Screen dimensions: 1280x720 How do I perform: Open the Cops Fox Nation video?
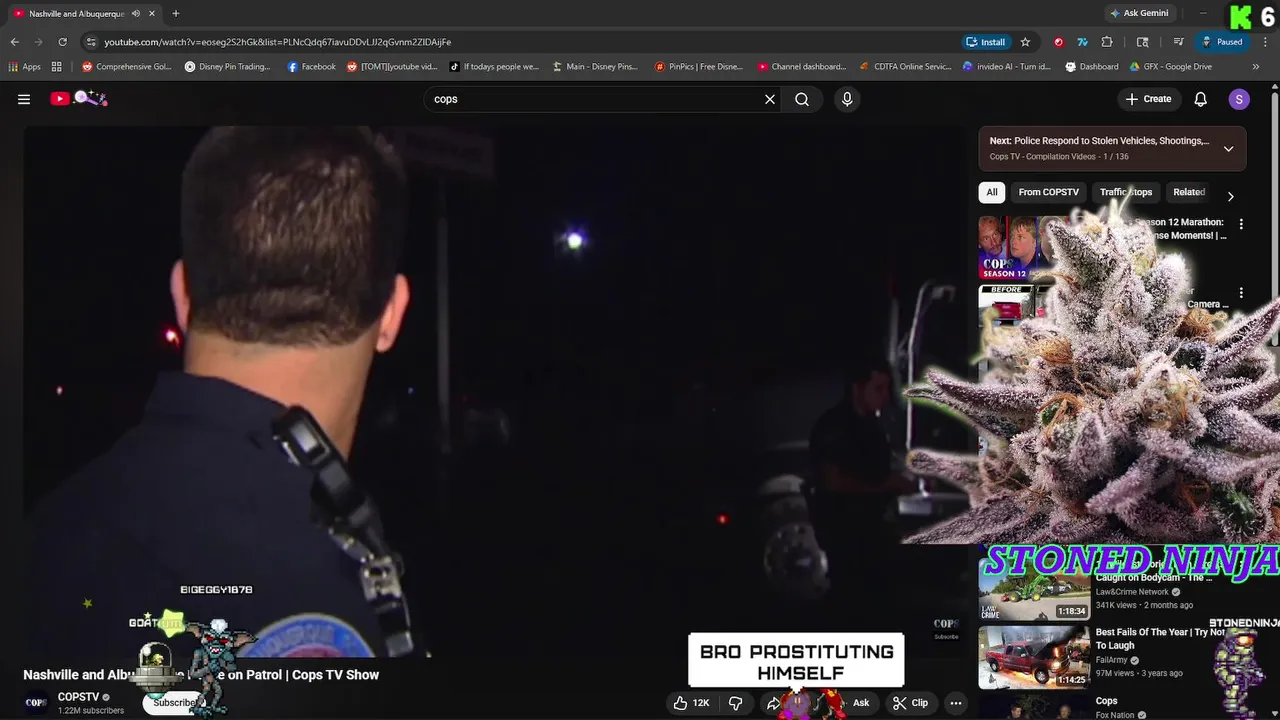[x=1106, y=701]
